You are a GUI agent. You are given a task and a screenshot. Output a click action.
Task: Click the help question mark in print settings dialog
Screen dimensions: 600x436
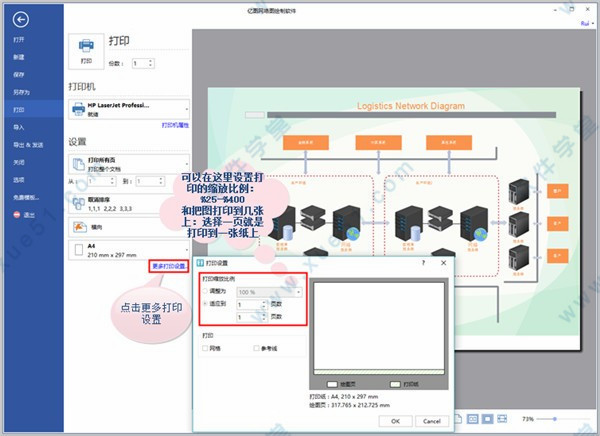pyautogui.click(x=423, y=263)
